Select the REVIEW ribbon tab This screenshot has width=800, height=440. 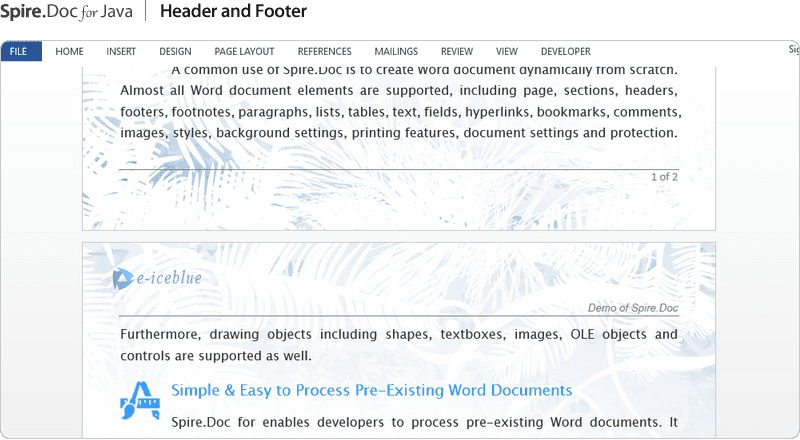(x=457, y=52)
